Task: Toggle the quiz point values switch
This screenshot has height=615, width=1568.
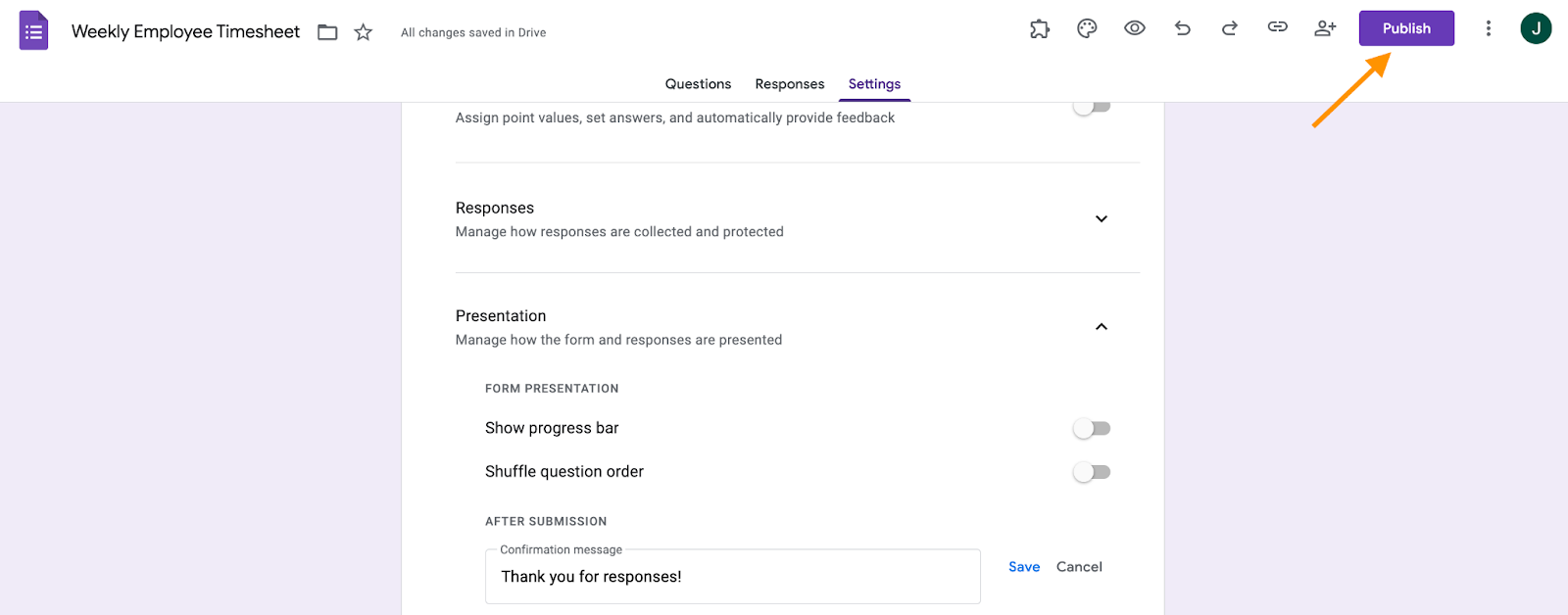Action: 1092,107
